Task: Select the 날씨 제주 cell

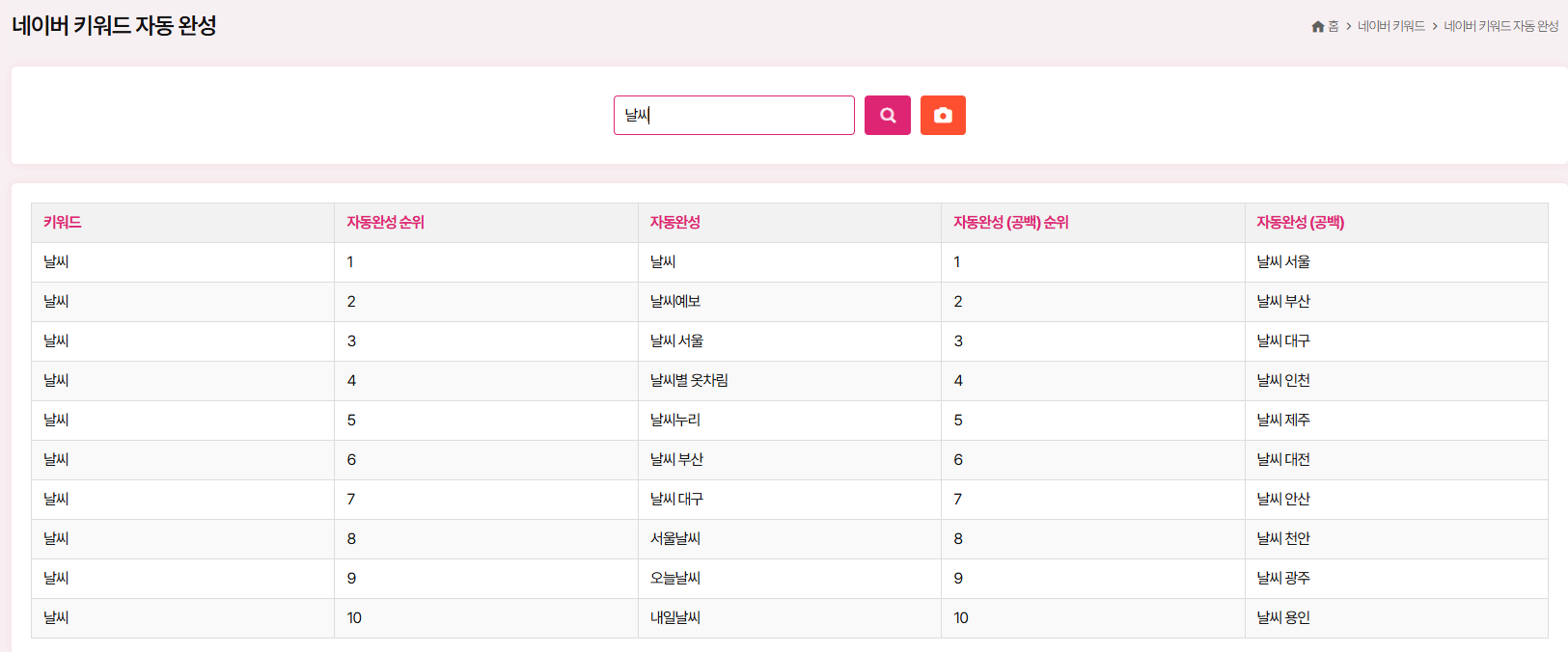Action: pyautogui.click(x=1396, y=420)
